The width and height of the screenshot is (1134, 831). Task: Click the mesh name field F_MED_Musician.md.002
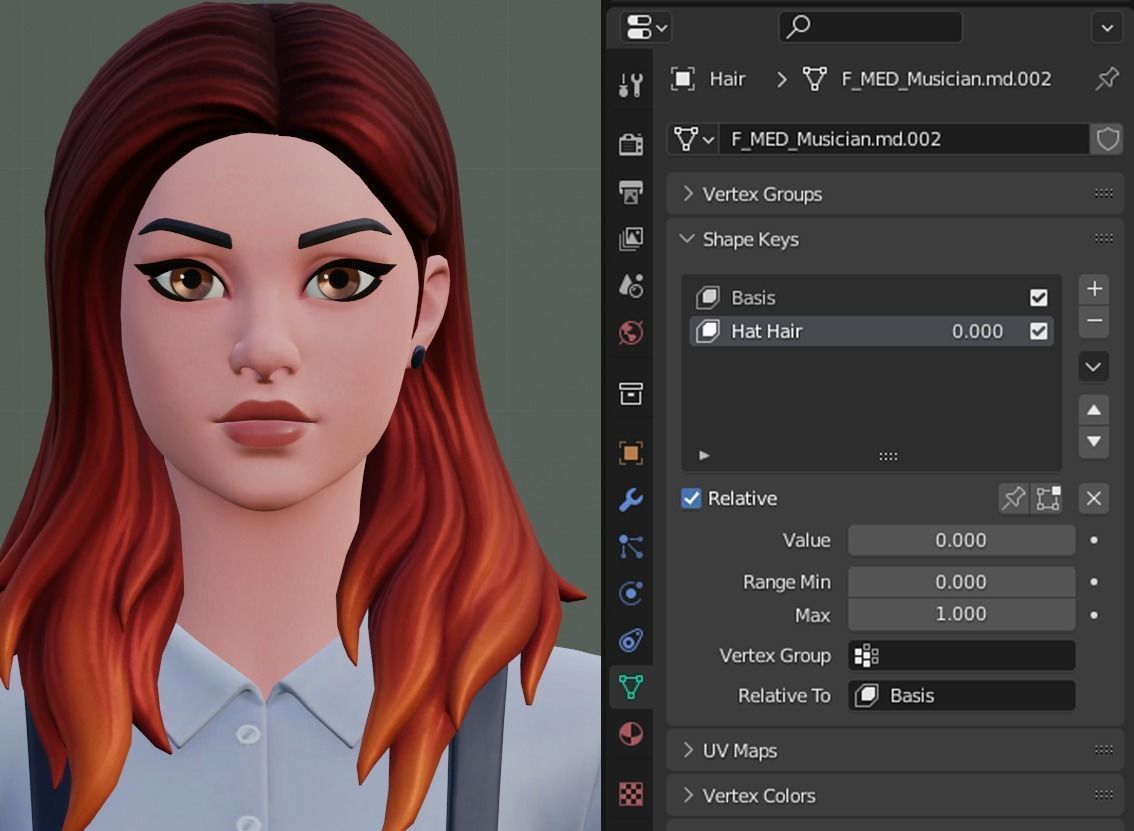tap(903, 139)
